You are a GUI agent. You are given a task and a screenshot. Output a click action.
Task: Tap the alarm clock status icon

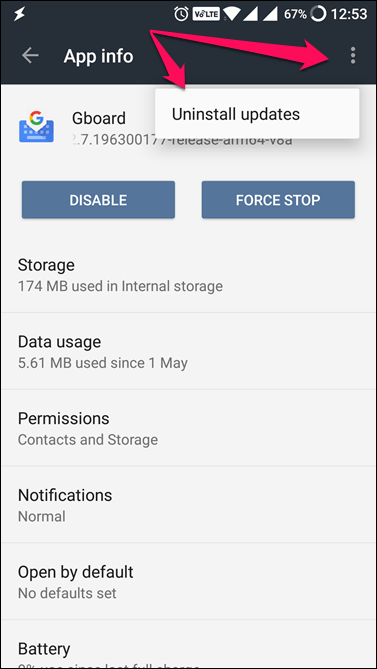(181, 15)
